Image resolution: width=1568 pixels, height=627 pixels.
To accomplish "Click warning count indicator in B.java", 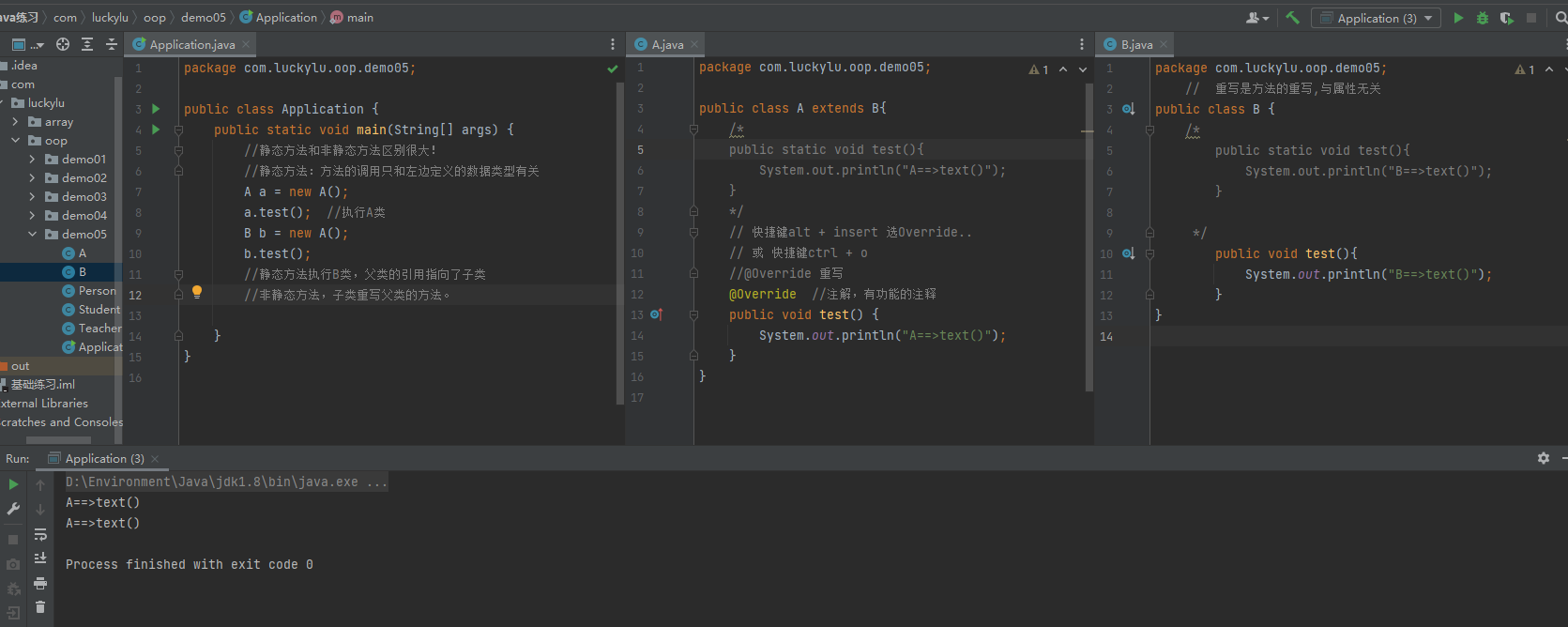I will (x=1525, y=69).
